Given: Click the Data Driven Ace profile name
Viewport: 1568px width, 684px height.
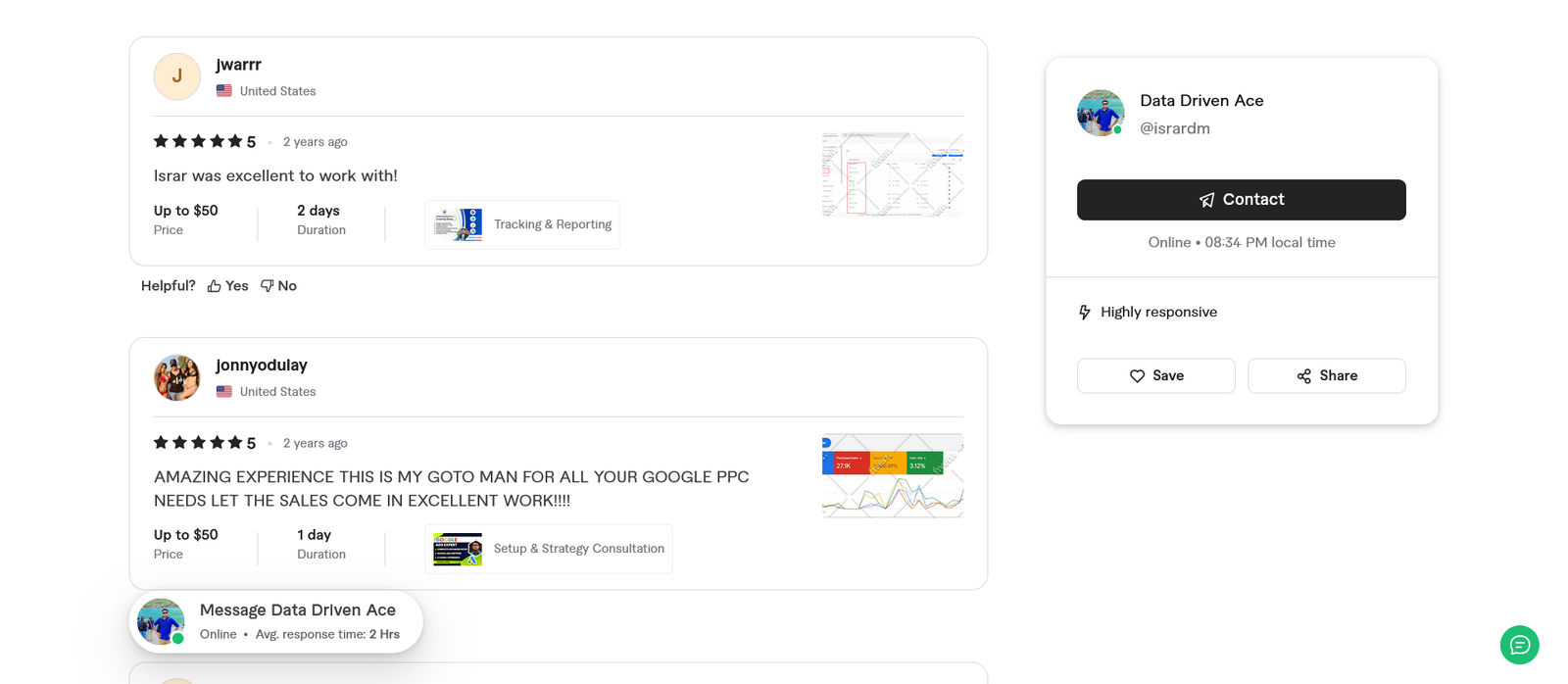Looking at the screenshot, I should click(x=1200, y=100).
